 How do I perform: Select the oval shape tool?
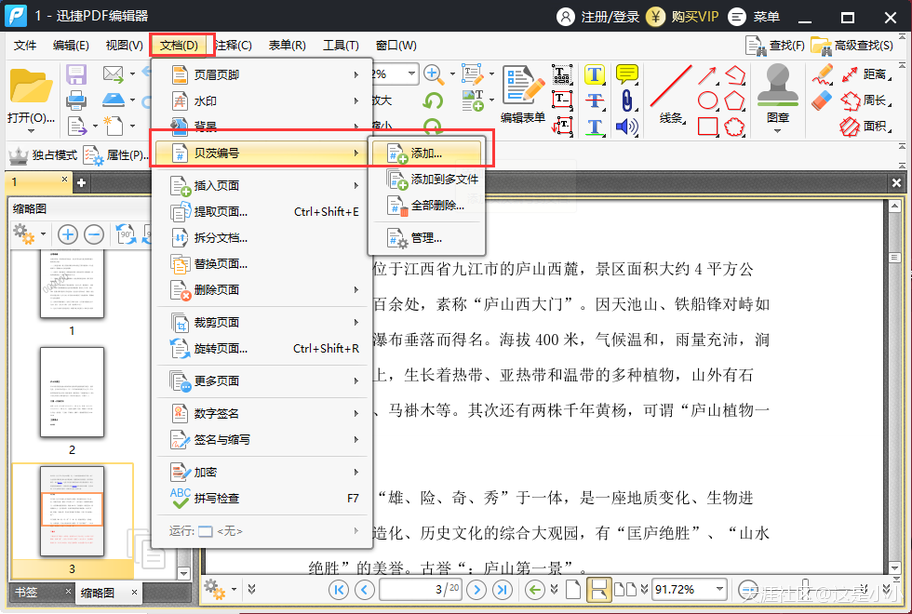(707, 101)
